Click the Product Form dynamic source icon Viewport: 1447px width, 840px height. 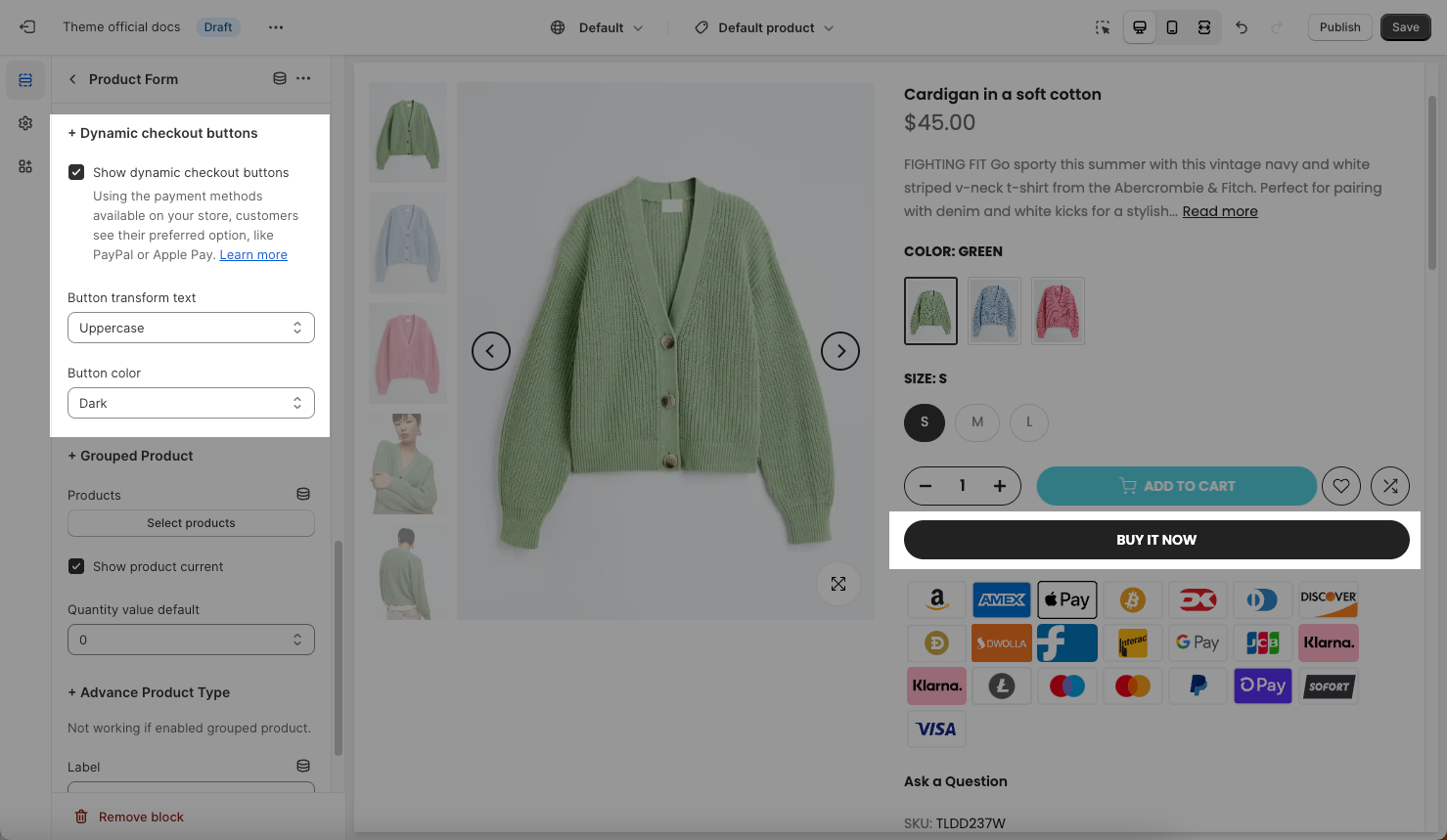coord(280,78)
